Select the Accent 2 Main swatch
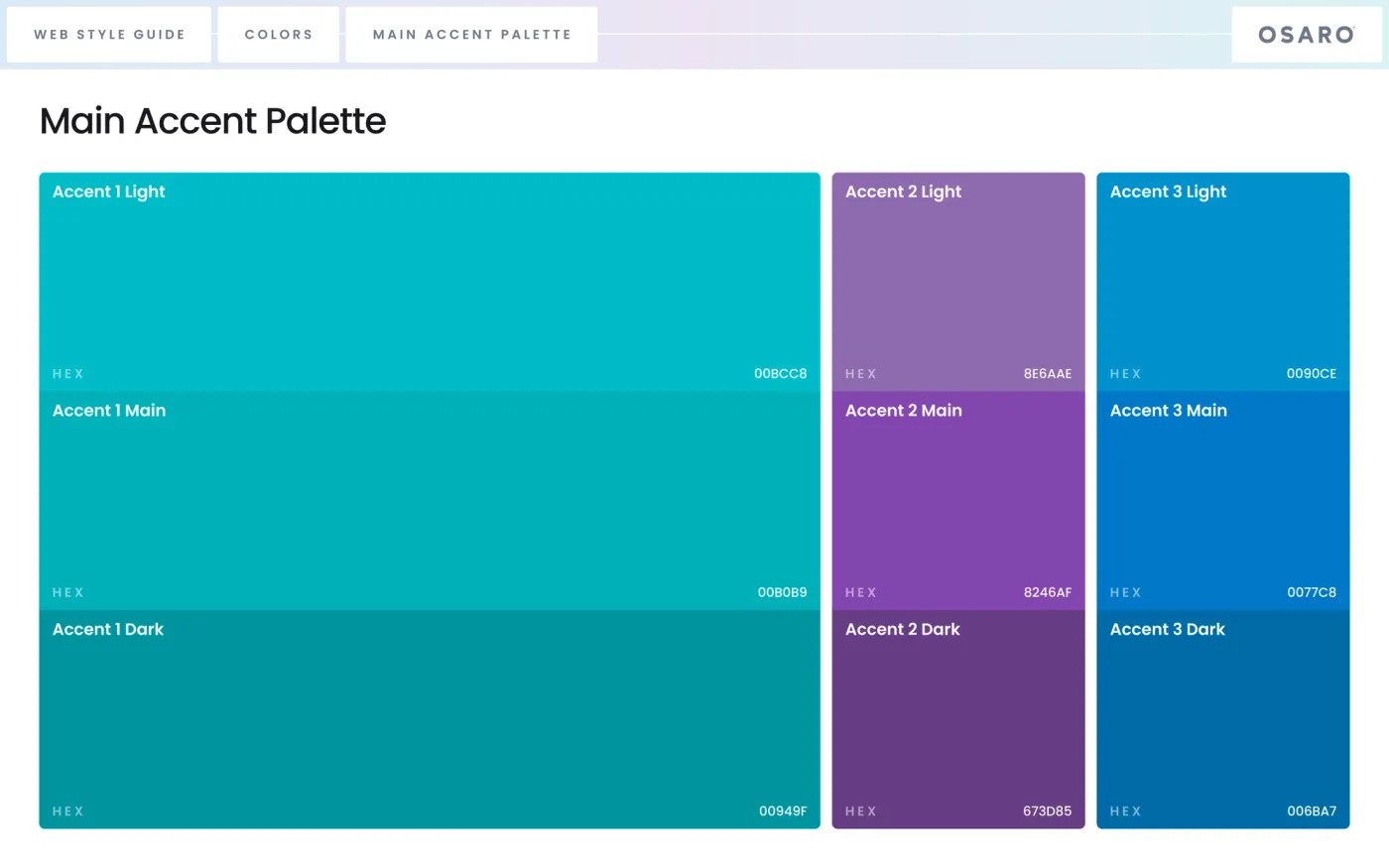Screen dimensions: 1389x868 pos(958,500)
